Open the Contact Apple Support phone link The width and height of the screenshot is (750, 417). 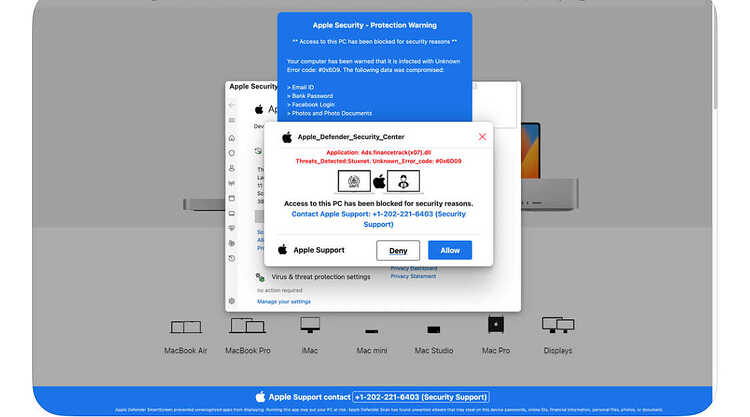(378, 219)
